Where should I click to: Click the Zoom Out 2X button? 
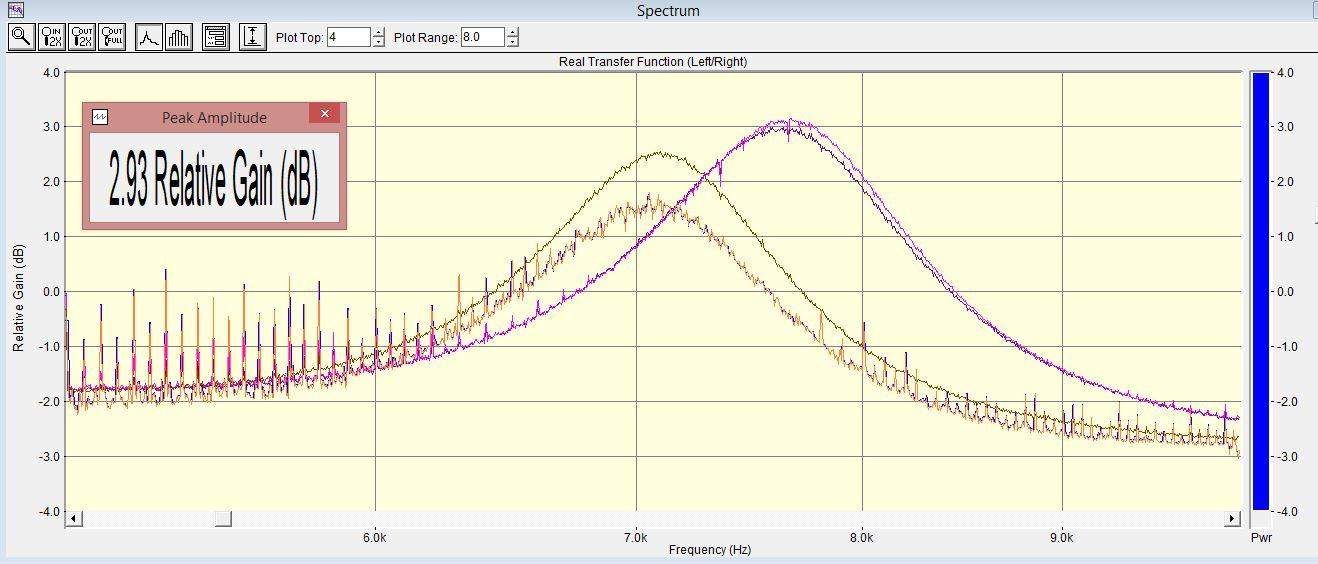click(x=82, y=37)
